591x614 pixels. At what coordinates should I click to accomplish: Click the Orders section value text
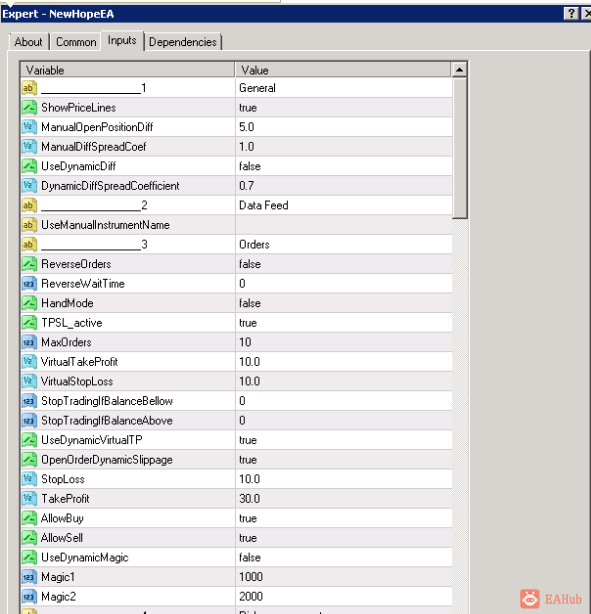point(254,245)
